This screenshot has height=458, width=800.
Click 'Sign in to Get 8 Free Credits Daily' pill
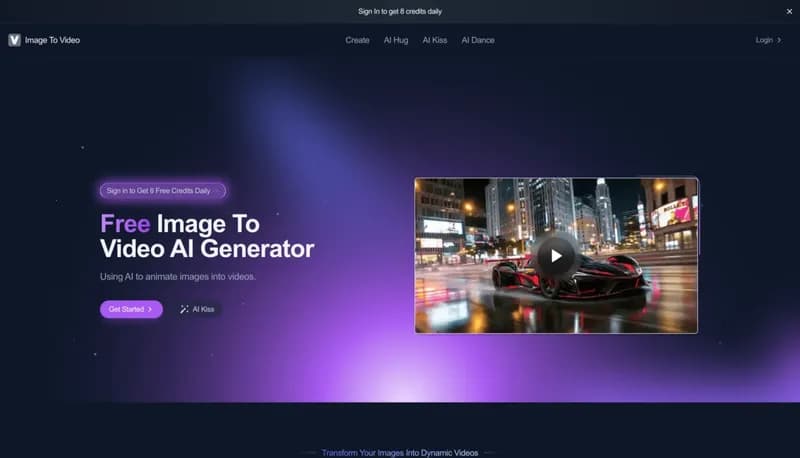click(x=163, y=191)
